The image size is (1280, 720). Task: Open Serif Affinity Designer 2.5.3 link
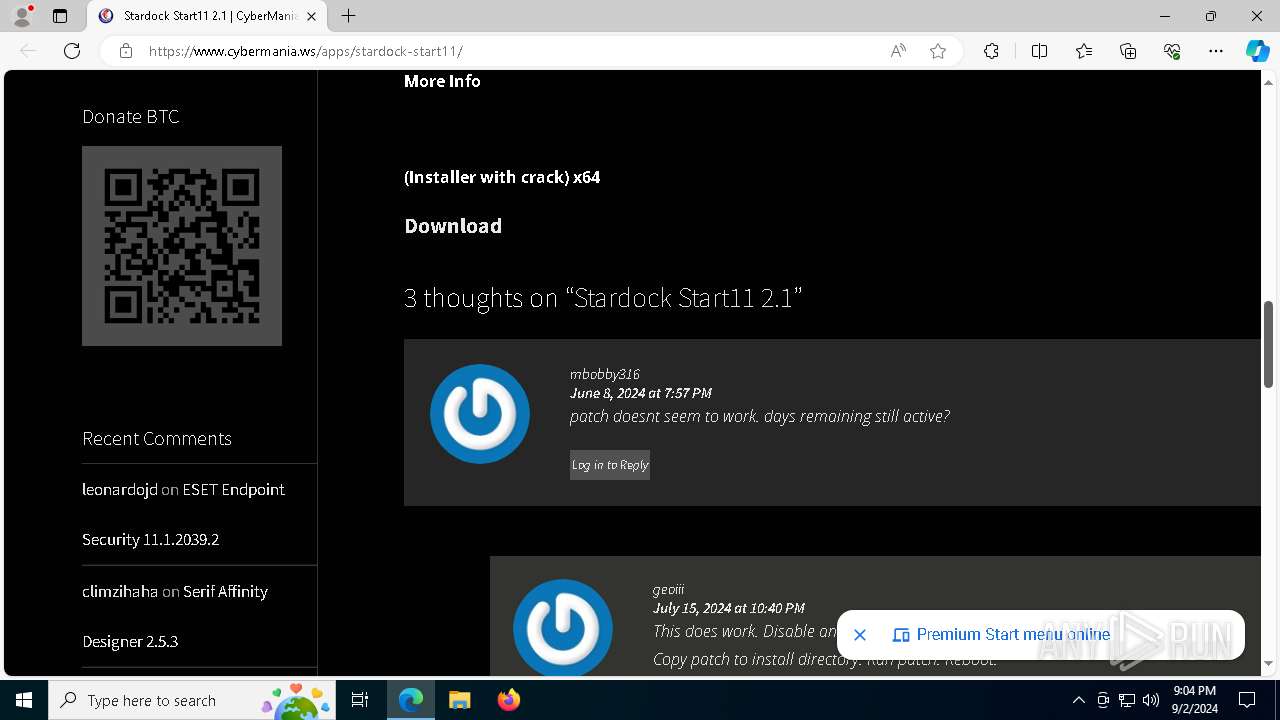(x=175, y=616)
